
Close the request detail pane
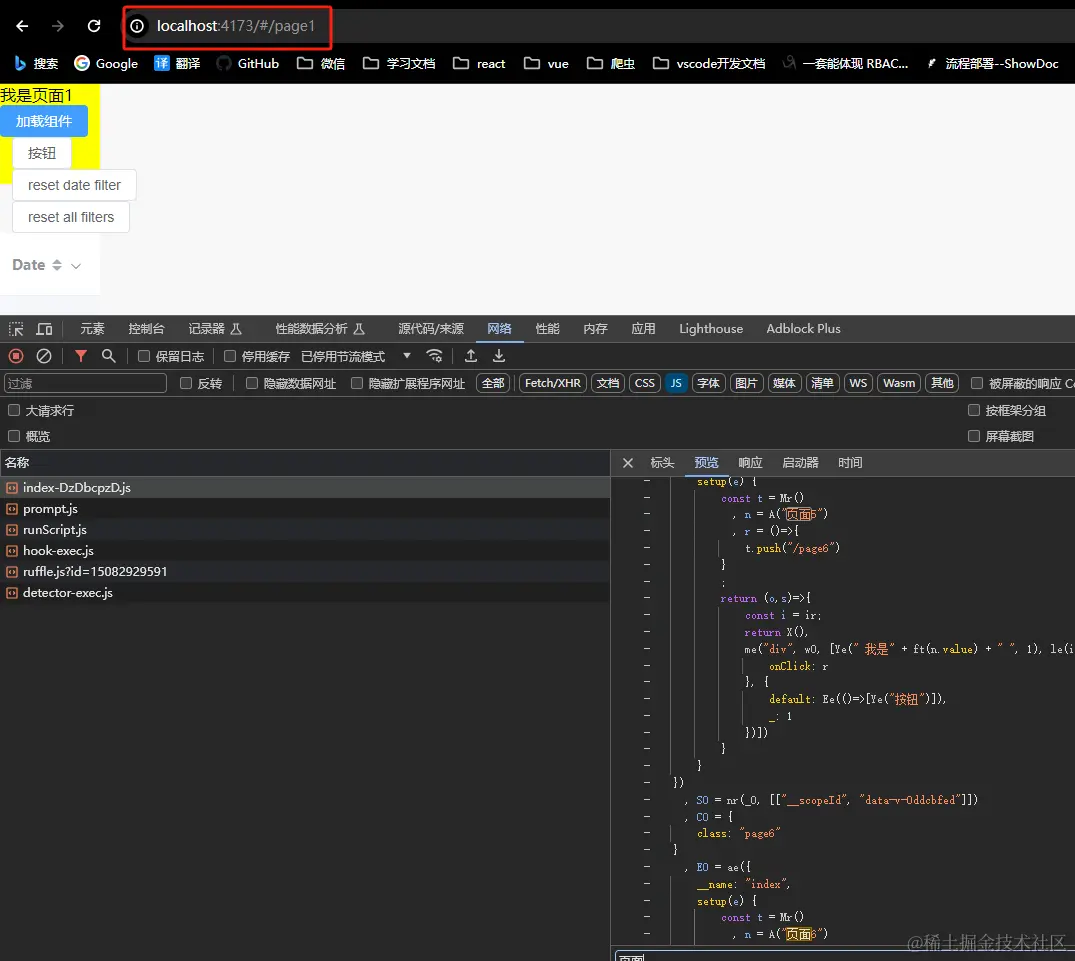pos(627,463)
